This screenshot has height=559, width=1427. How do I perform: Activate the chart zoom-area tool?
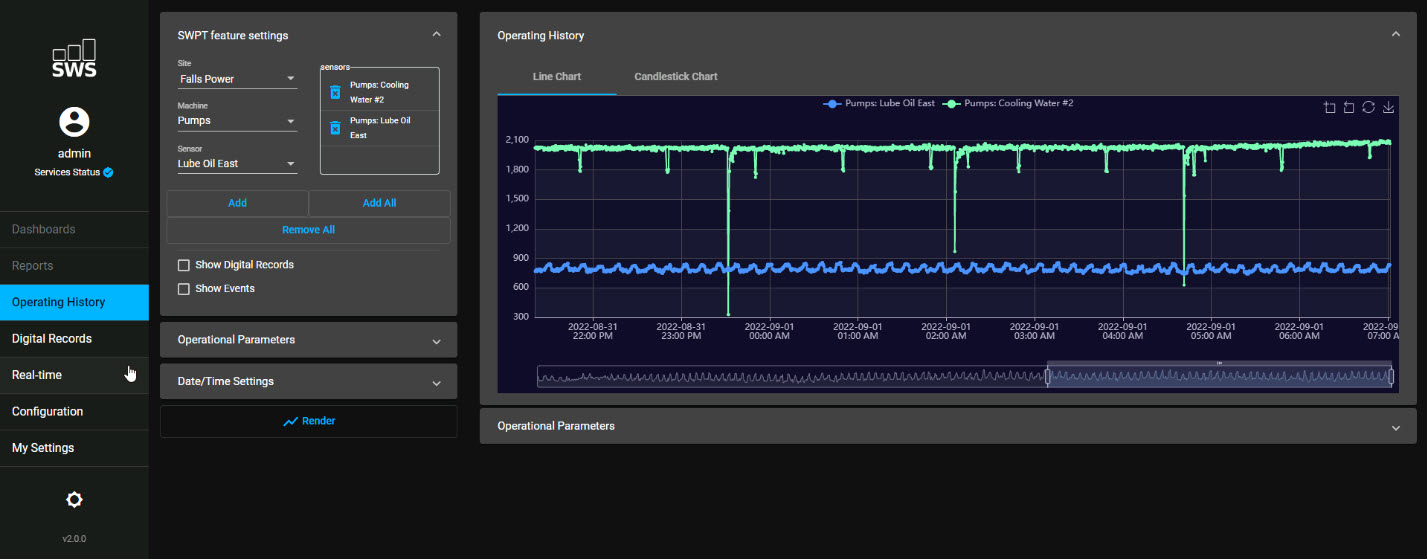coord(1329,108)
